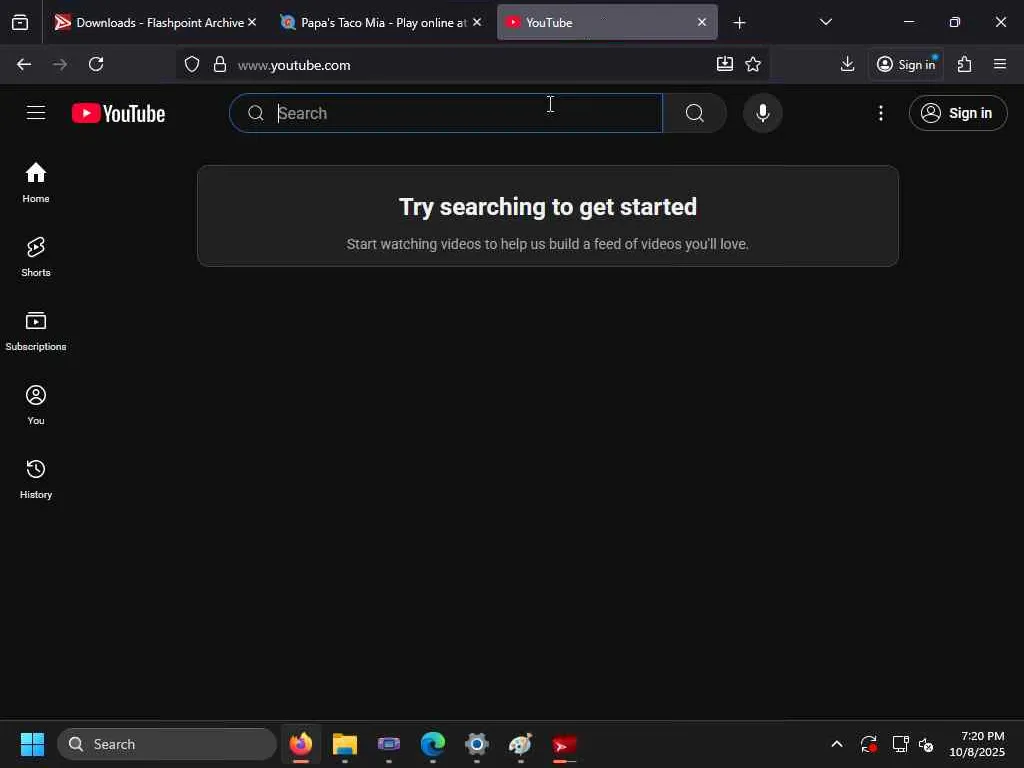Open YouTube settings three-dot menu
This screenshot has width=1024, height=768.
880,113
